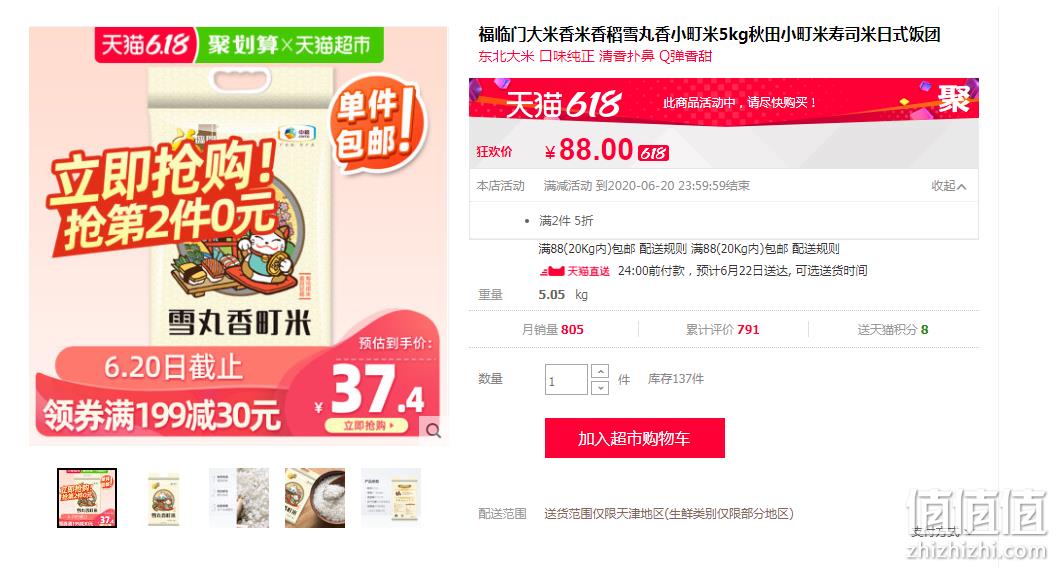This screenshot has height=568, width=1056.
Task: Select the first promo thumbnail
Action: click(87, 498)
